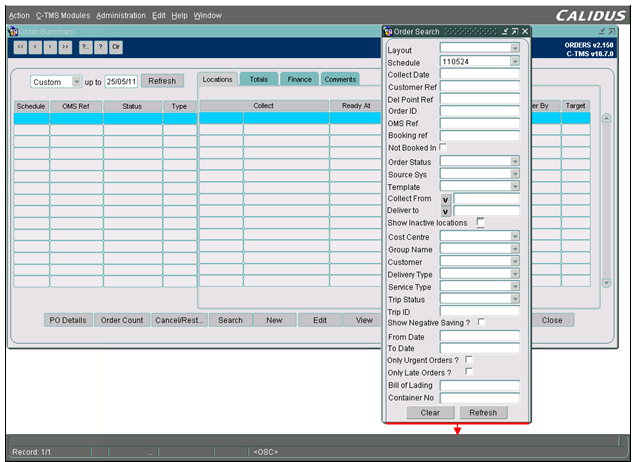This screenshot has height=462, width=632.
Task: Click Refresh in Order Search window
Action: tap(483, 412)
